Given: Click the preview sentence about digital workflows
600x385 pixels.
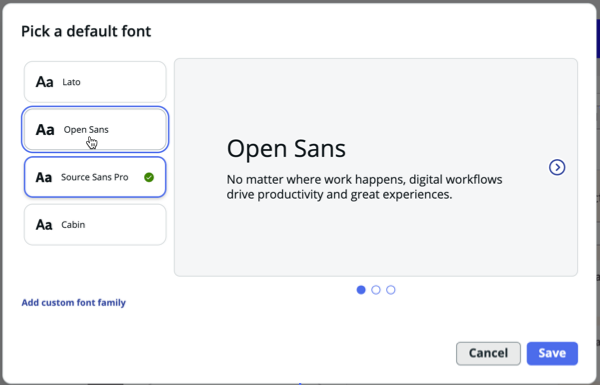Looking at the screenshot, I should (364, 187).
